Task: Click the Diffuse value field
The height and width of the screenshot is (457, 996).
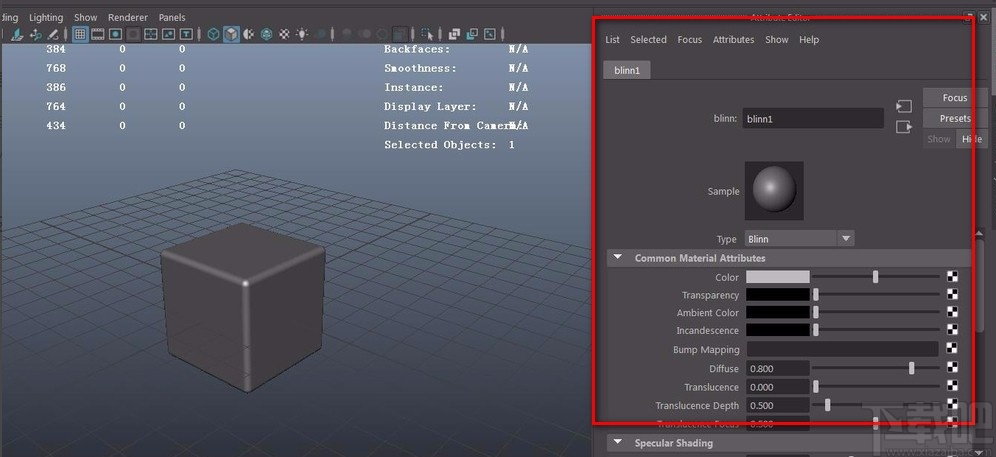Action: click(x=777, y=369)
